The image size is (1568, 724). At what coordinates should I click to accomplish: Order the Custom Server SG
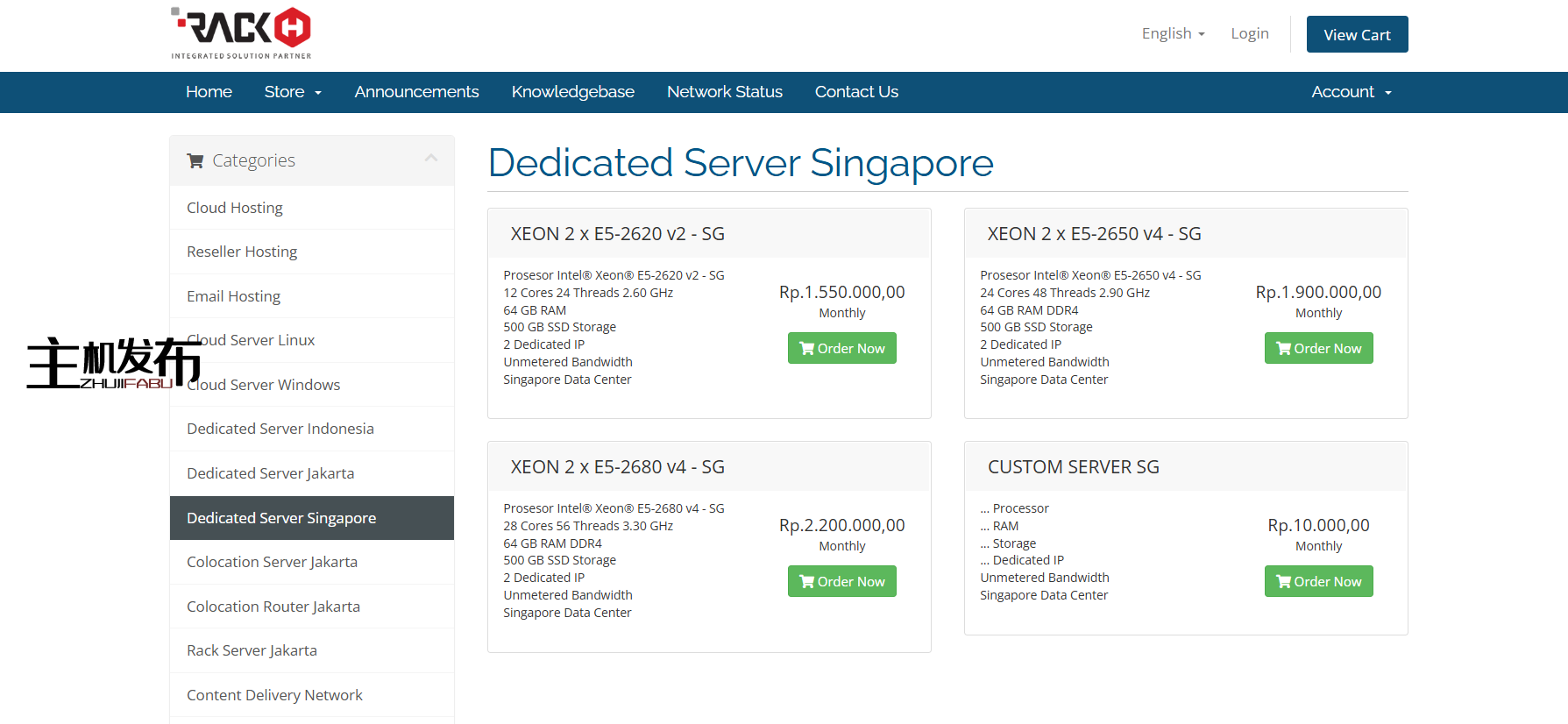click(1318, 581)
